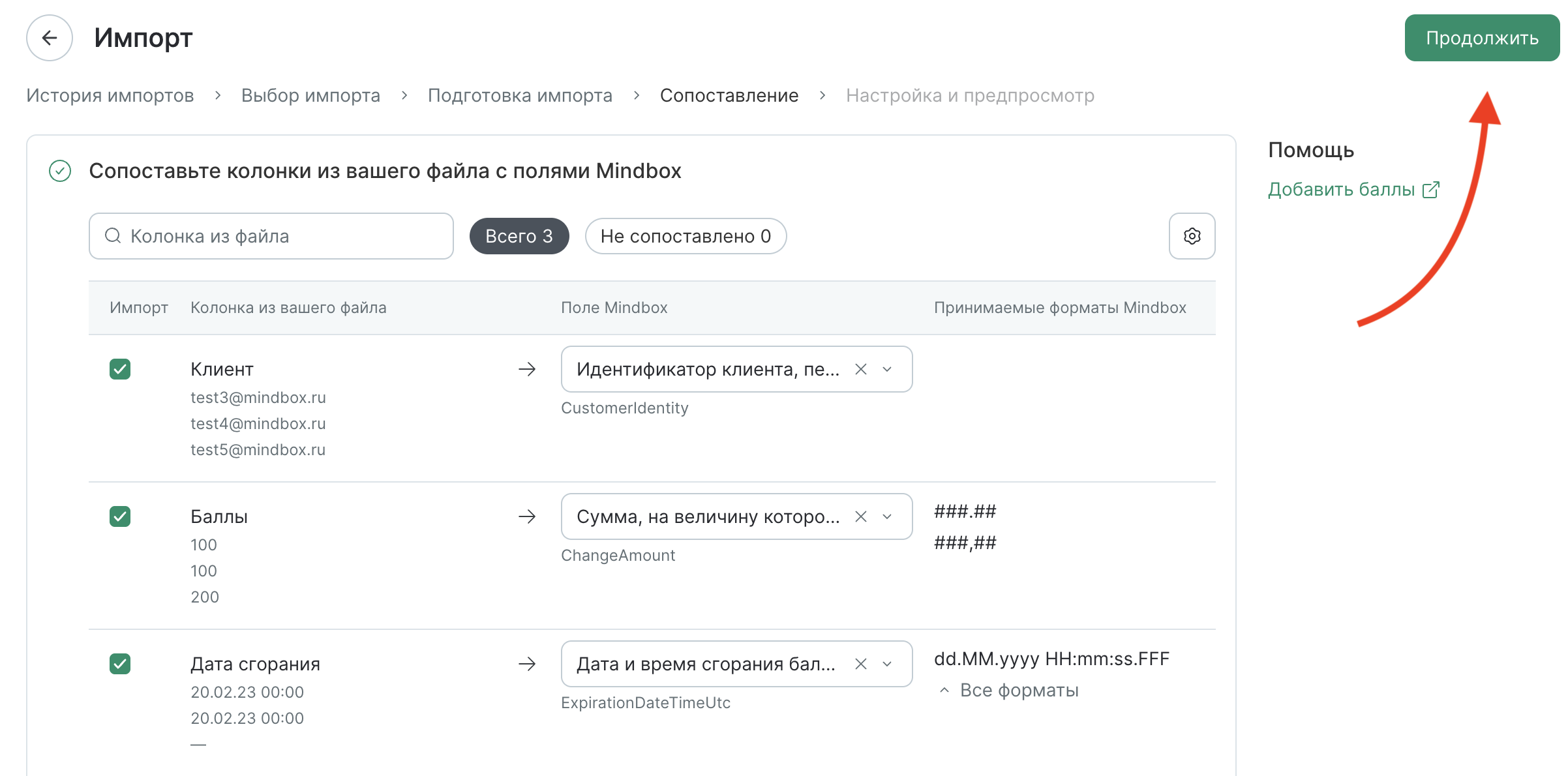Click the back arrow next to Импорт
Image resolution: width=1568 pixels, height=776 pixels.
pyautogui.click(x=50, y=38)
